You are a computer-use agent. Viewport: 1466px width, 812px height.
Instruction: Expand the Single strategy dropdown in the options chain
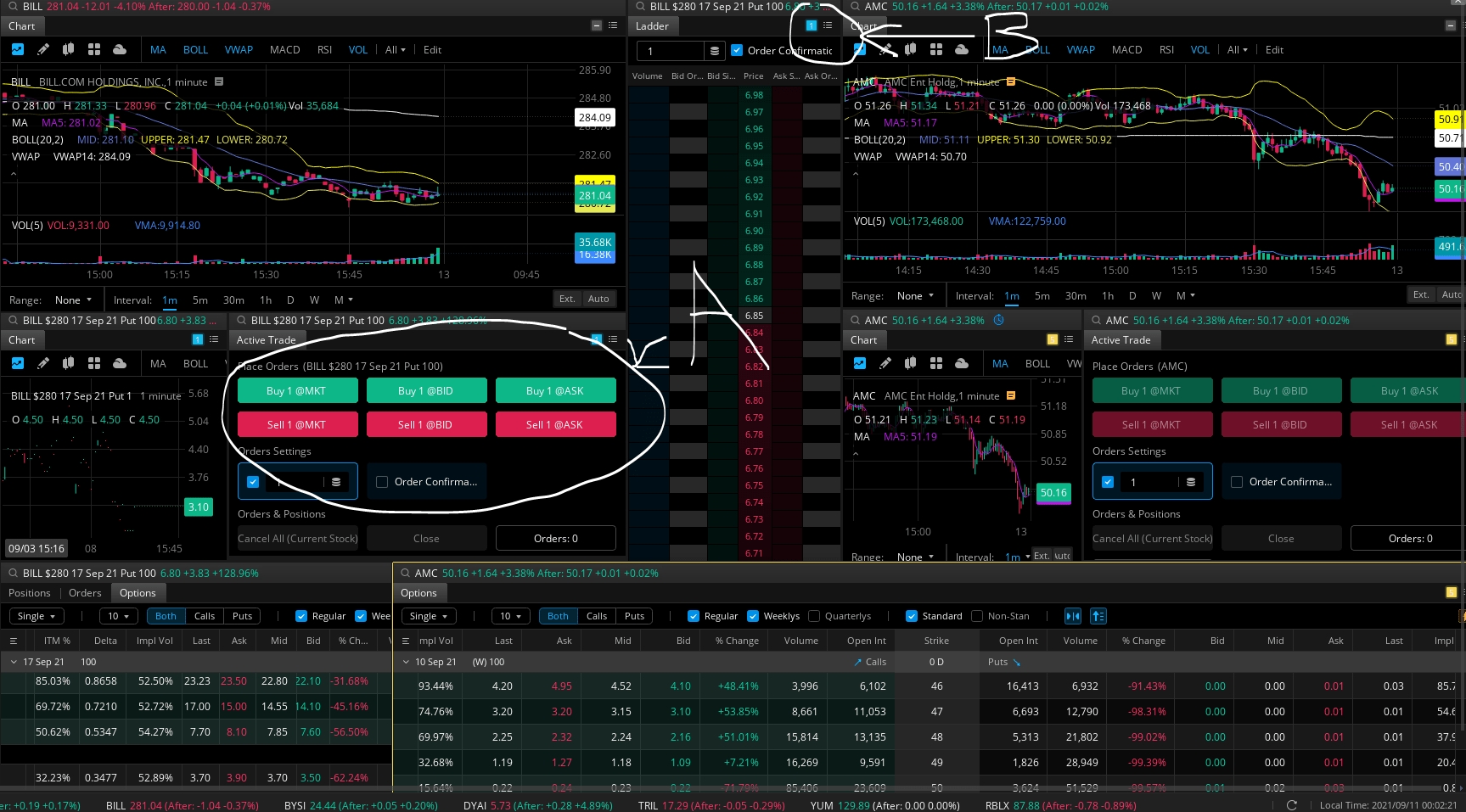click(x=429, y=615)
